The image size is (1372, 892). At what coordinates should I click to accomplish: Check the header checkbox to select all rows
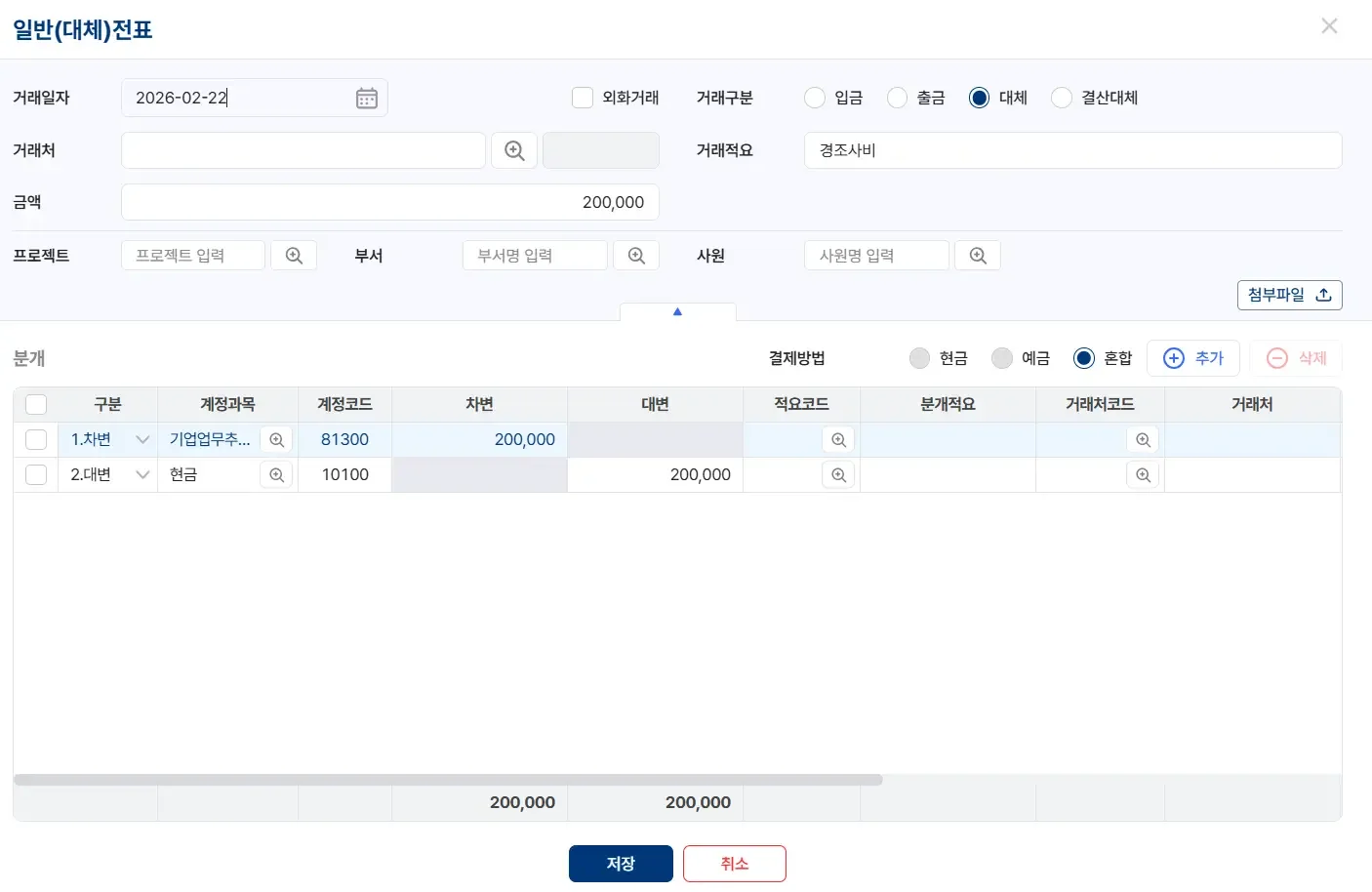click(x=36, y=403)
